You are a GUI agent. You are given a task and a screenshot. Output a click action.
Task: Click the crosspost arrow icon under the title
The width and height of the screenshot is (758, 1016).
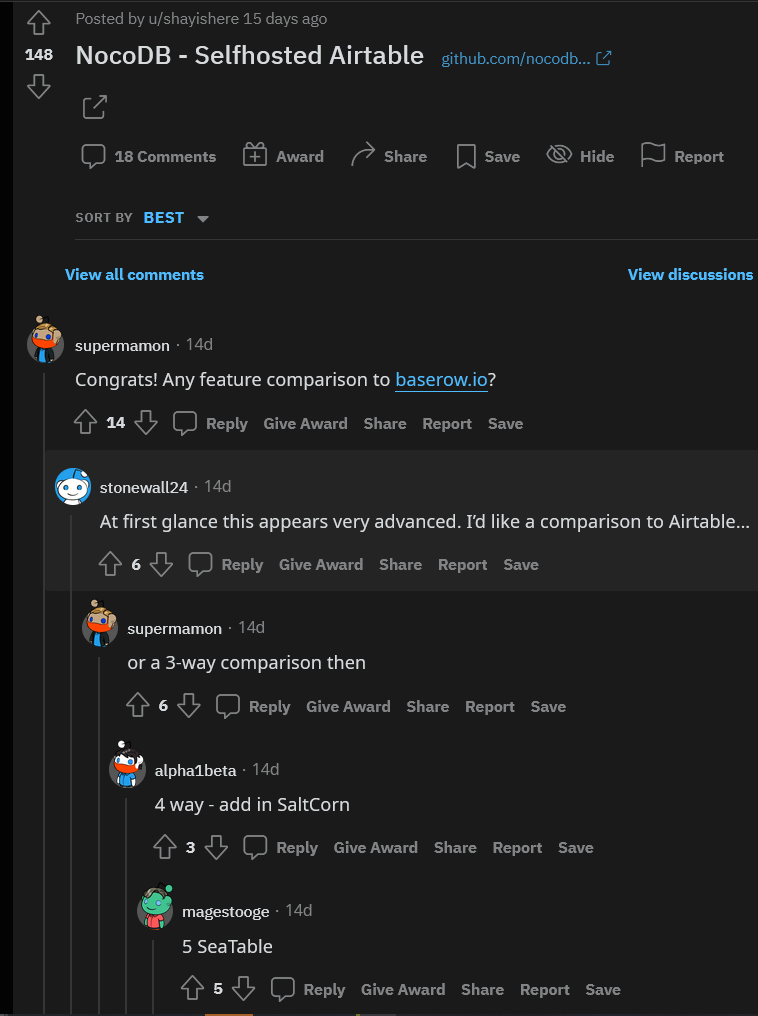(94, 107)
